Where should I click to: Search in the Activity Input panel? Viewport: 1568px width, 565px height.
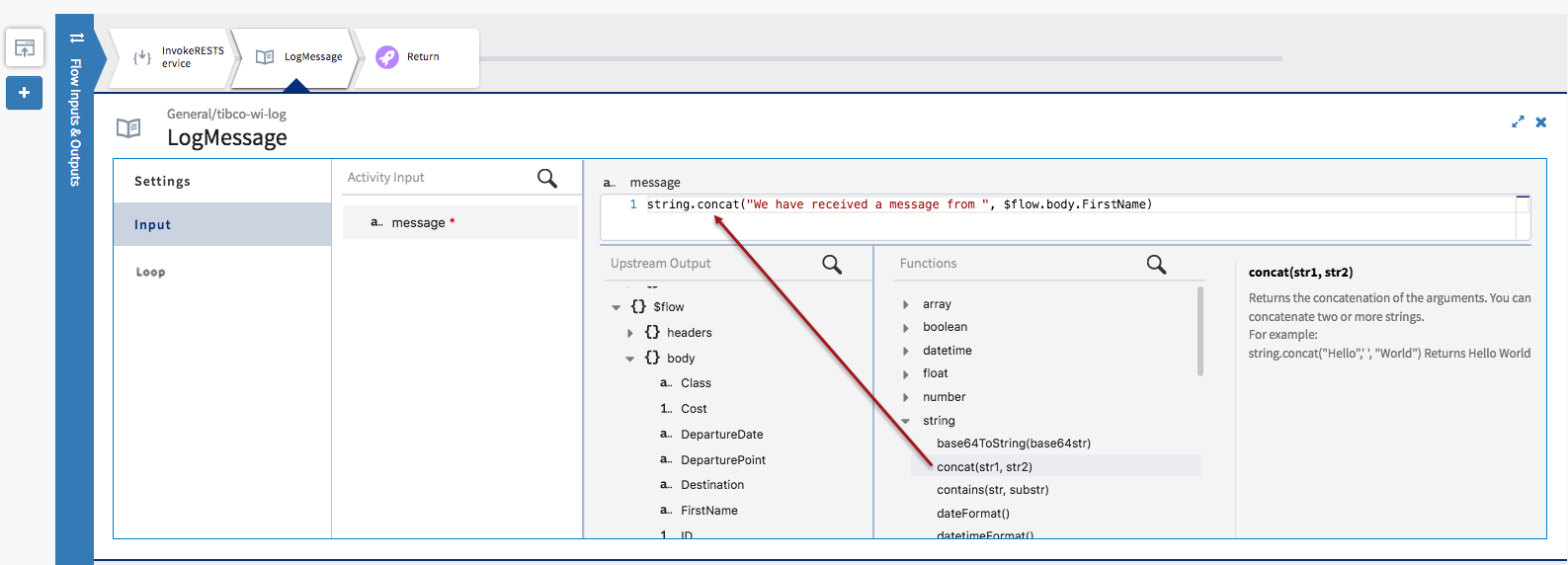tap(546, 178)
